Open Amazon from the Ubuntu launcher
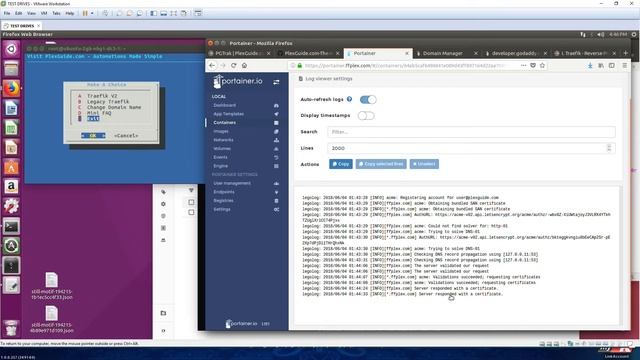This screenshot has height=360, width=640. click(x=11, y=187)
